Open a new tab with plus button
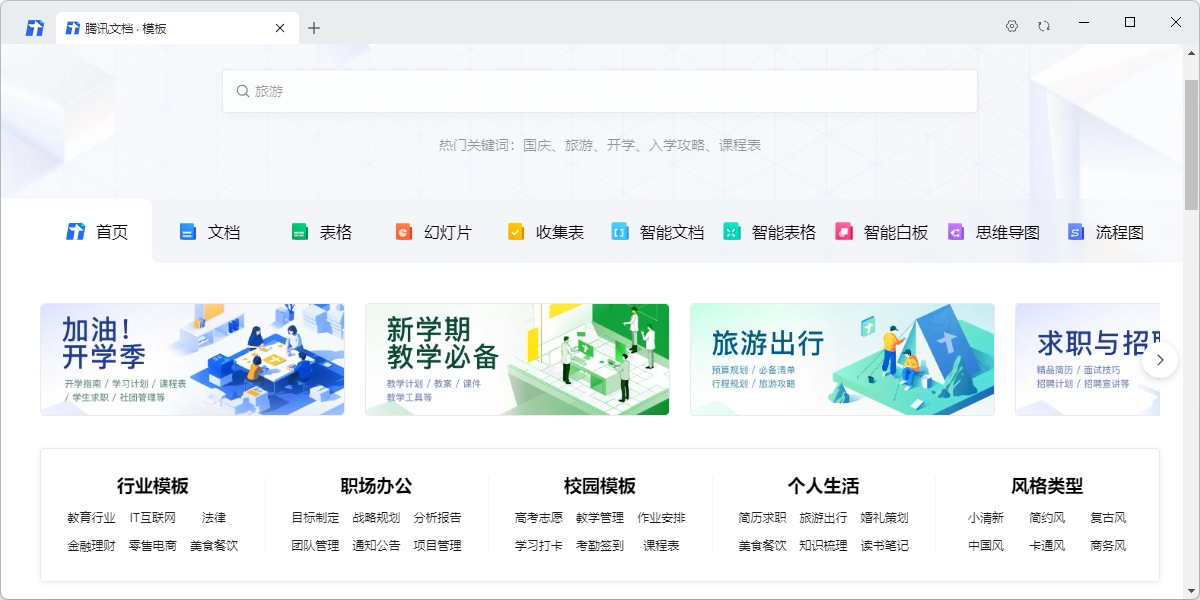This screenshot has height=600, width=1200. [x=314, y=28]
